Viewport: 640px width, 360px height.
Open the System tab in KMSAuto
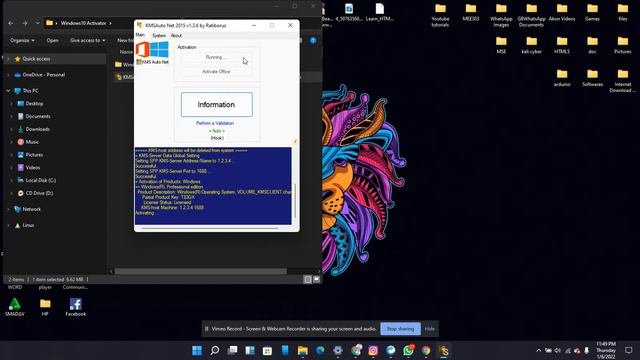coord(159,36)
